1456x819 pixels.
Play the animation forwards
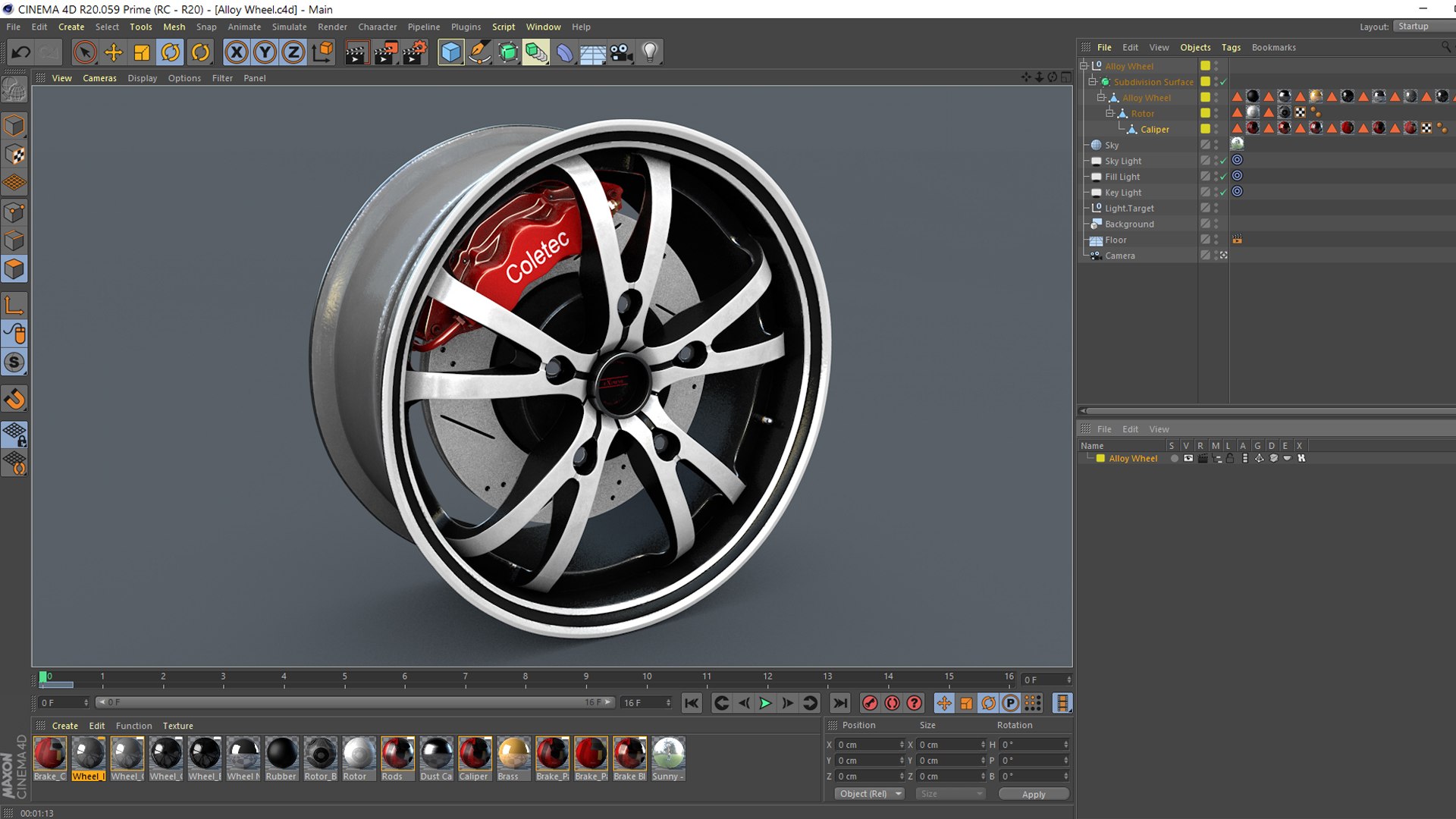pos(766,703)
